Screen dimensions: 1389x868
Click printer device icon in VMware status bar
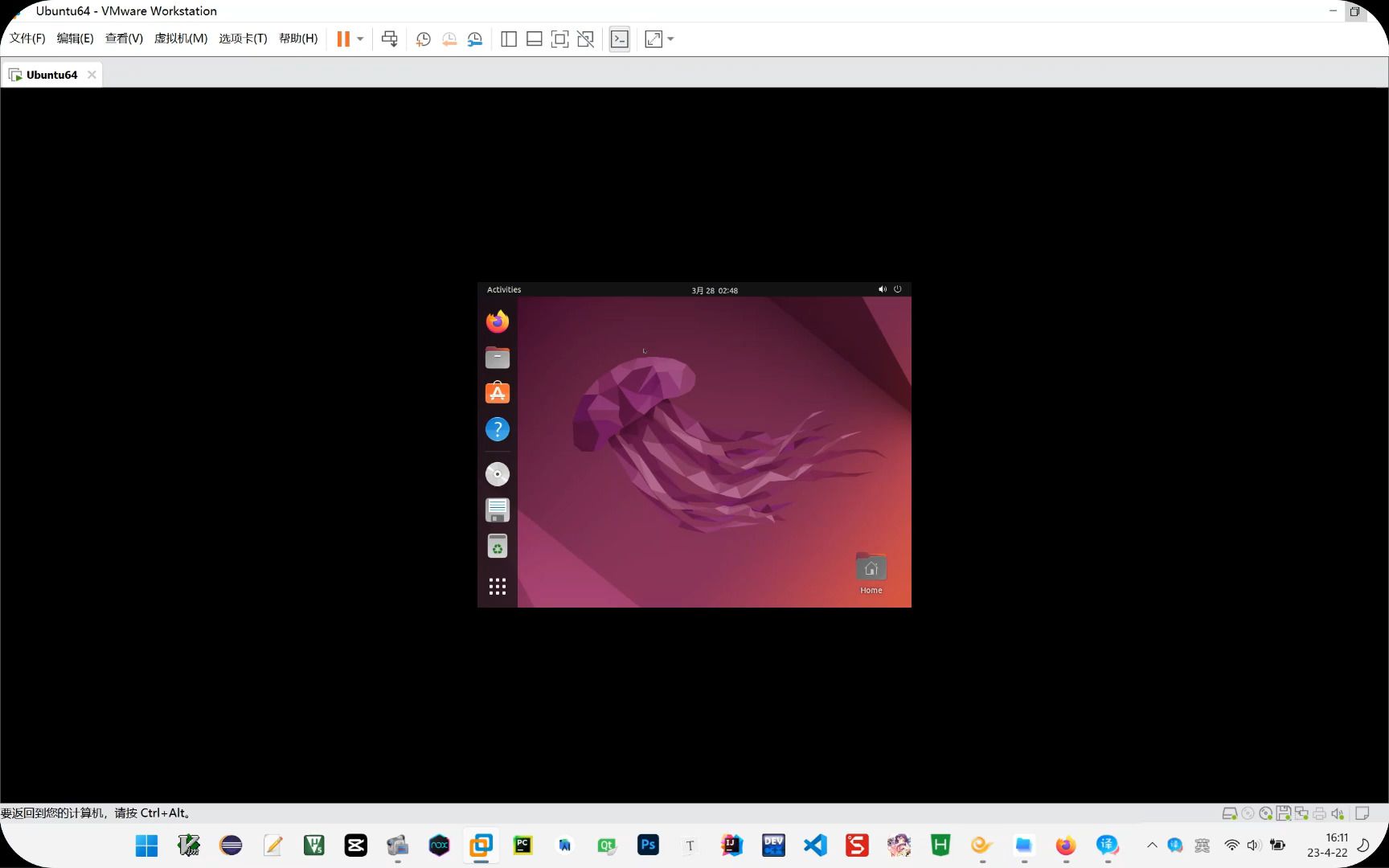1319,813
